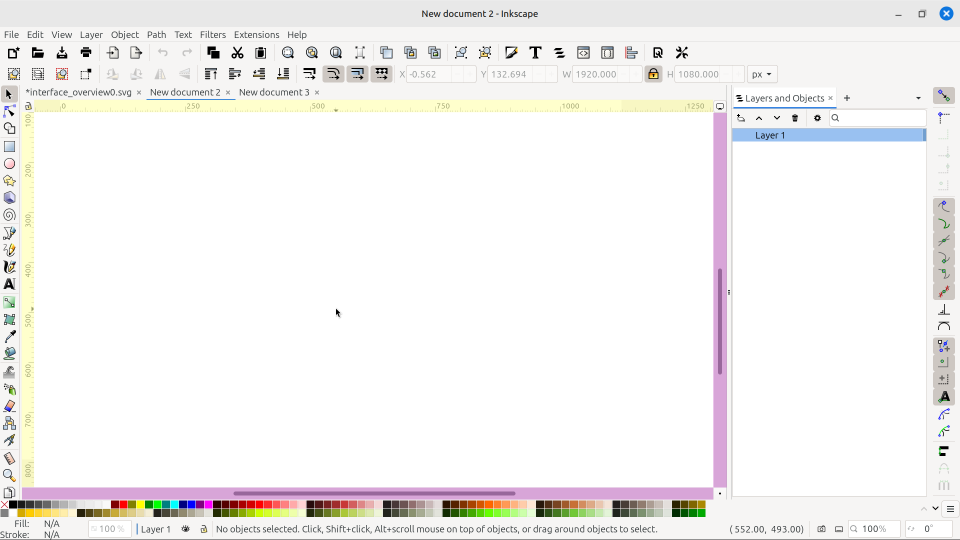The width and height of the screenshot is (960, 540).
Task: Open Preferences wrench icon
Action: coord(681,53)
